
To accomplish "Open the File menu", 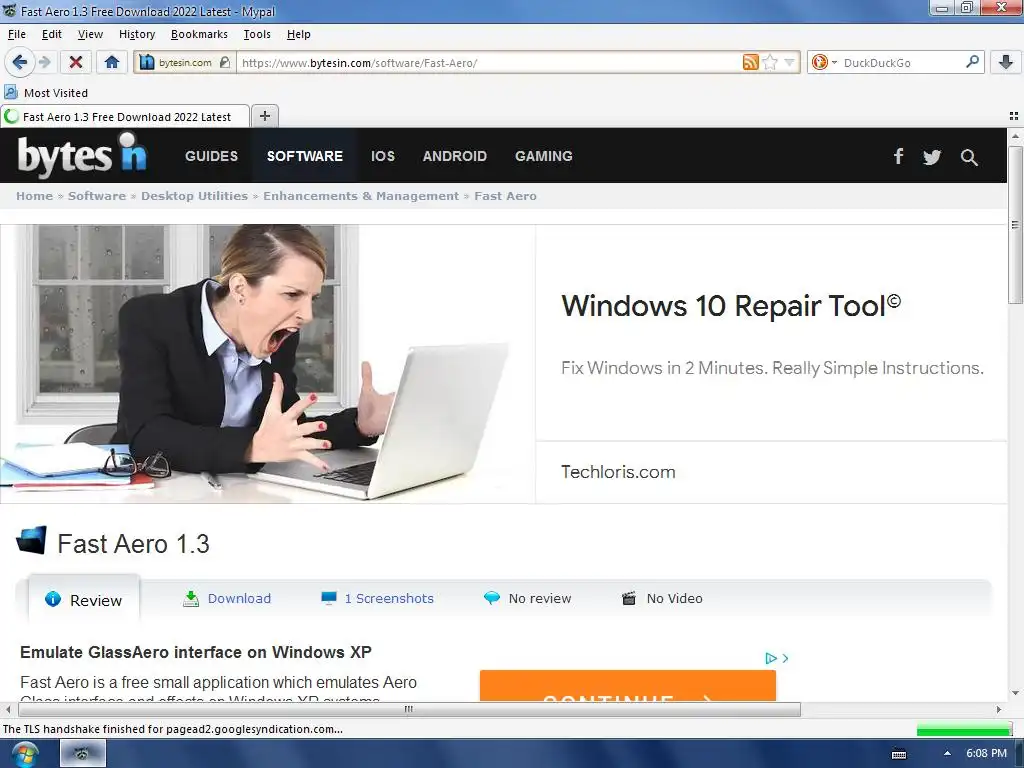I will tap(17, 34).
